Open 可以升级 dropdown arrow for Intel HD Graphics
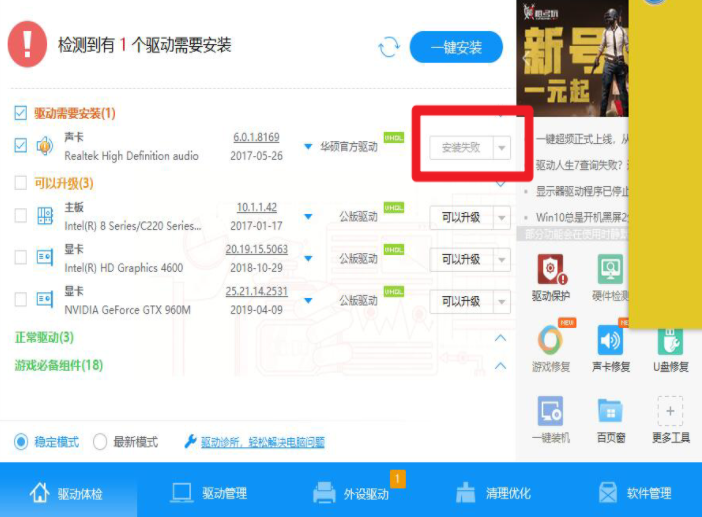This screenshot has height=517, width=702. pyautogui.click(x=502, y=260)
